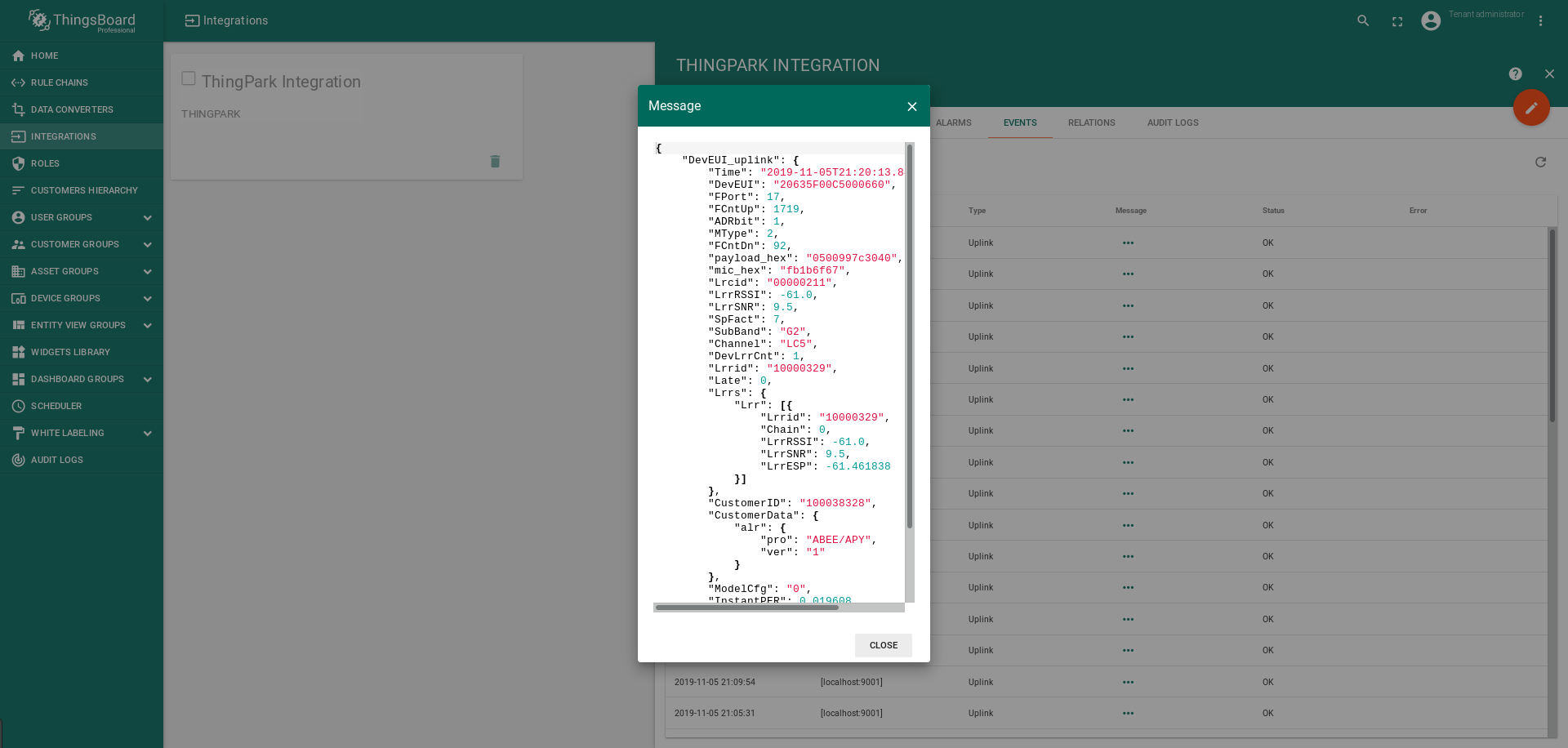Refresh the events list
Viewport: 1568px width, 748px height.
pyautogui.click(x=1540, y=163)
